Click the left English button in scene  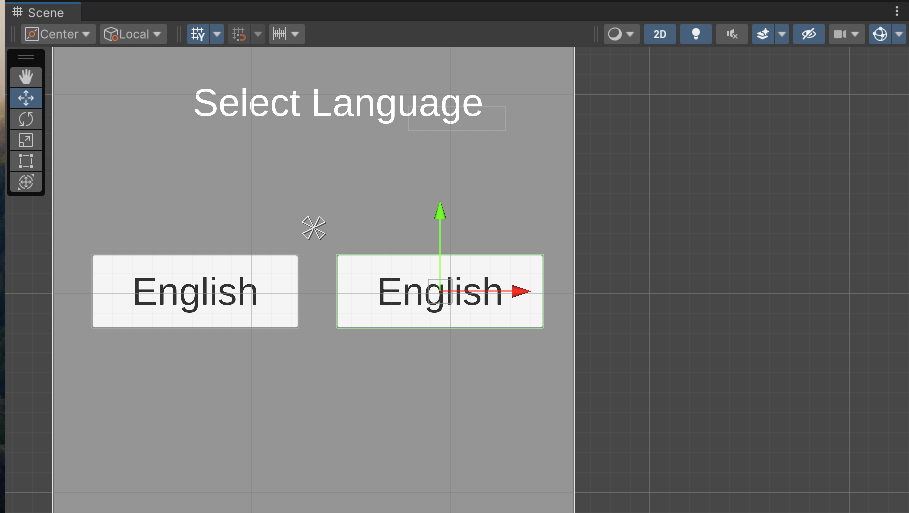coord(195,291)
